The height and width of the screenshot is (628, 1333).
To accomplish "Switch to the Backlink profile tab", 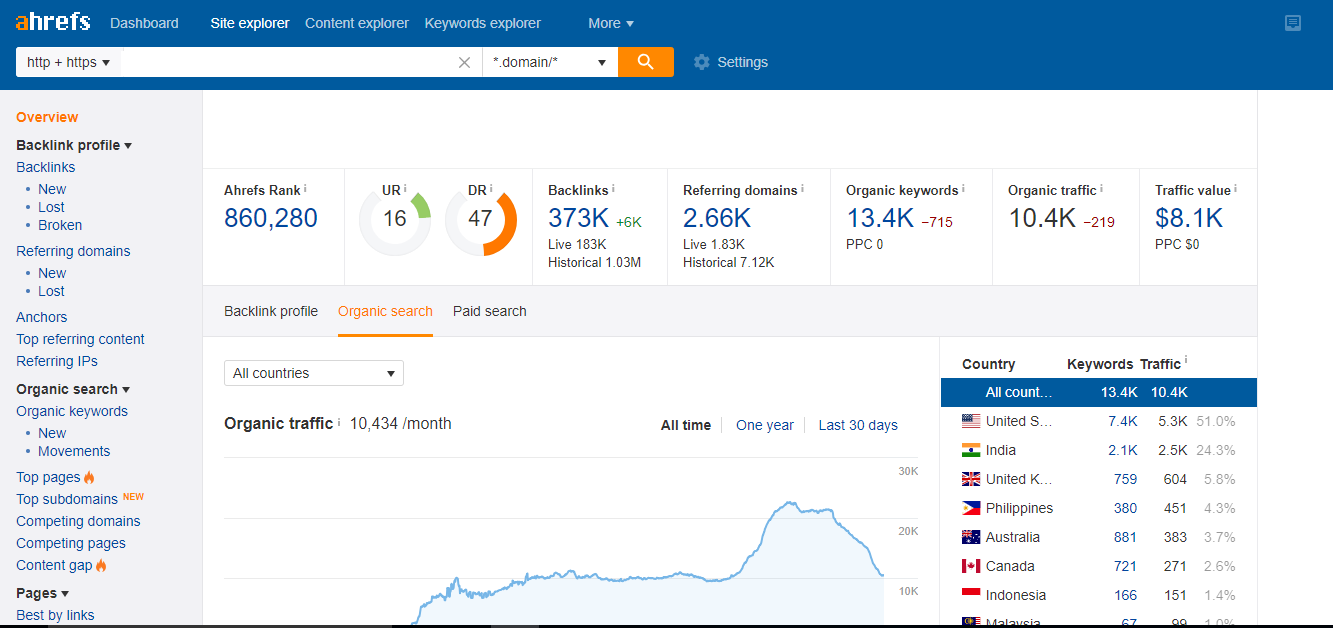I will click(271, 311).
